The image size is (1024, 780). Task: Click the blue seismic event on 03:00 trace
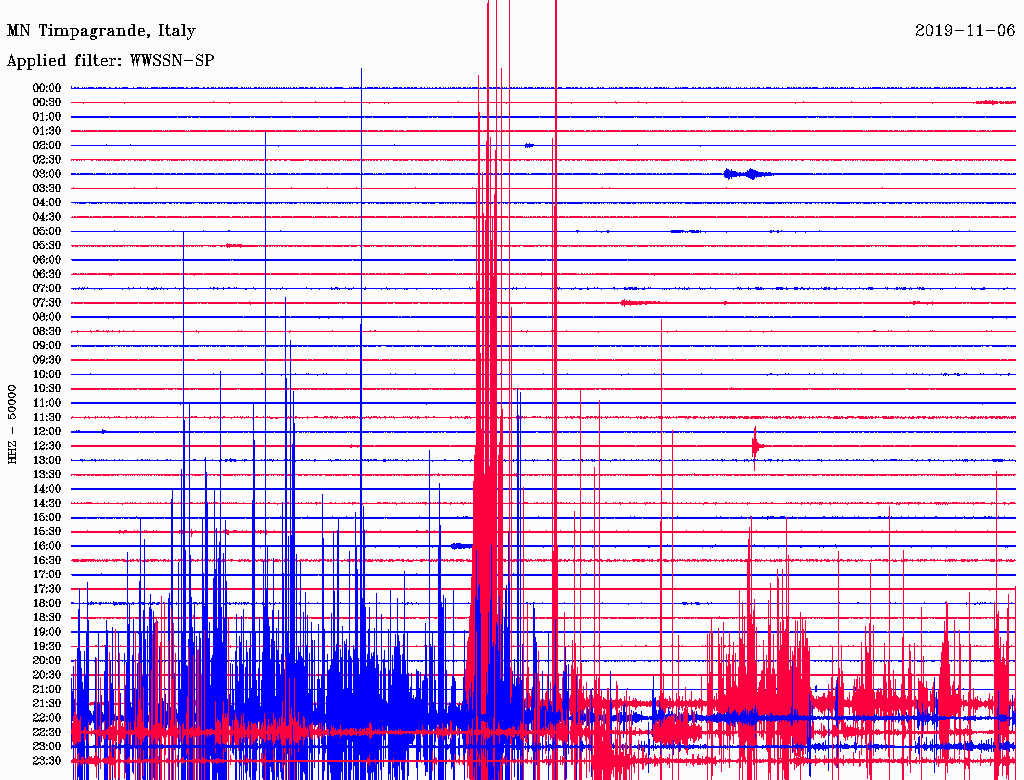[748, 174]
